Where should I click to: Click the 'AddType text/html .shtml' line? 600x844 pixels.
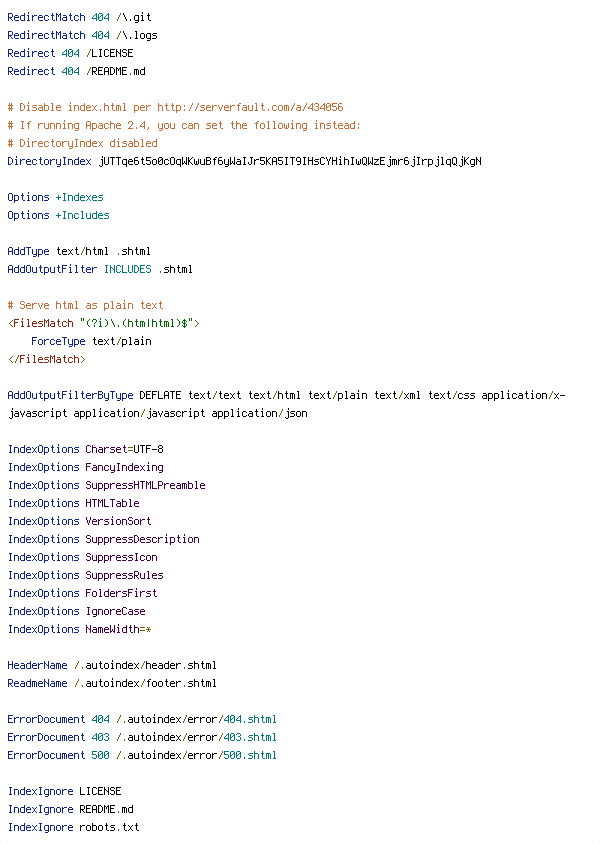[x=79, y=251]
